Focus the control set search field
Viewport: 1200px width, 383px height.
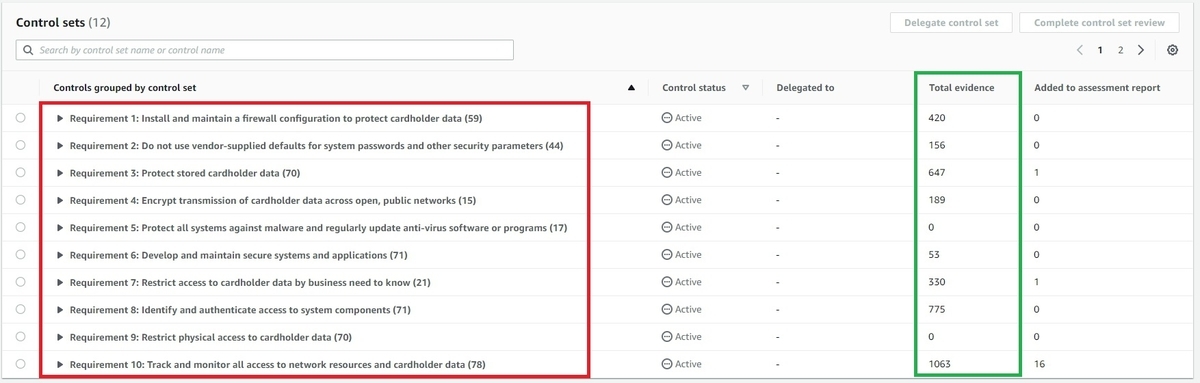click(265, 50)
